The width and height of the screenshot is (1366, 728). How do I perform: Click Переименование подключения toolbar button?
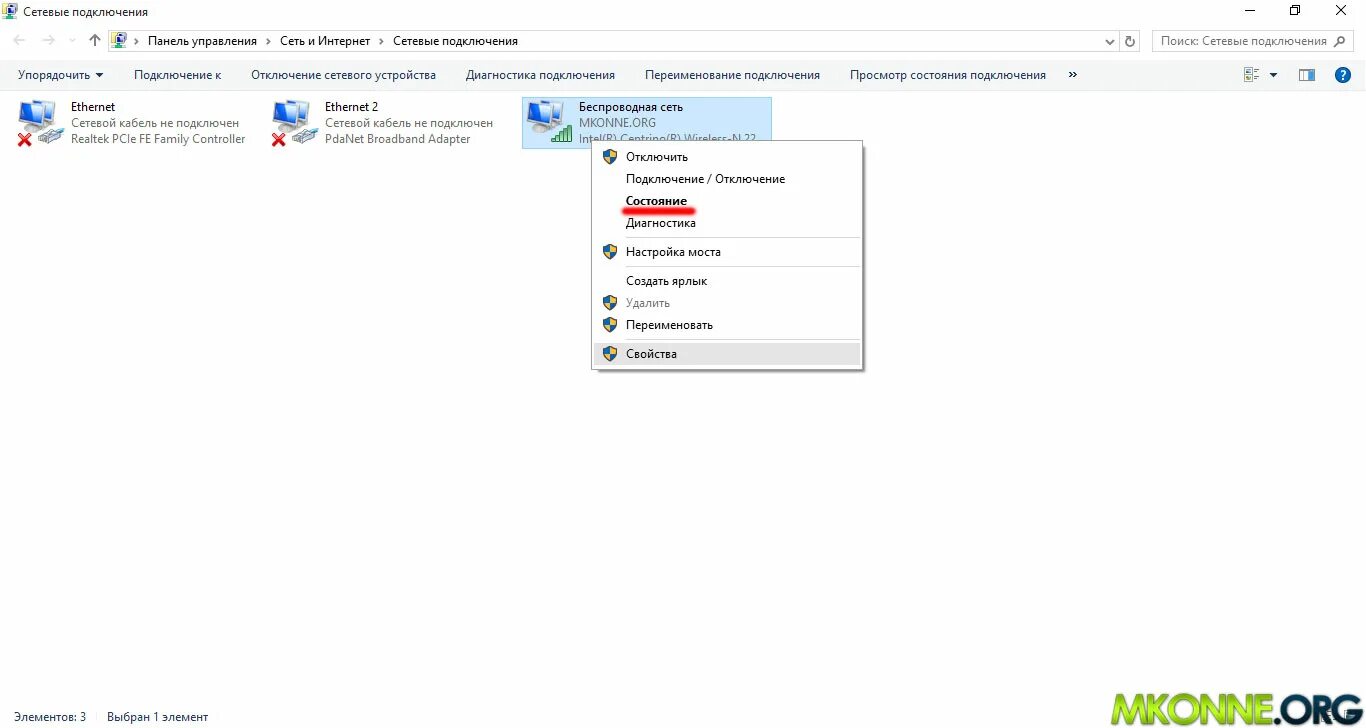(x=732, y=75)
